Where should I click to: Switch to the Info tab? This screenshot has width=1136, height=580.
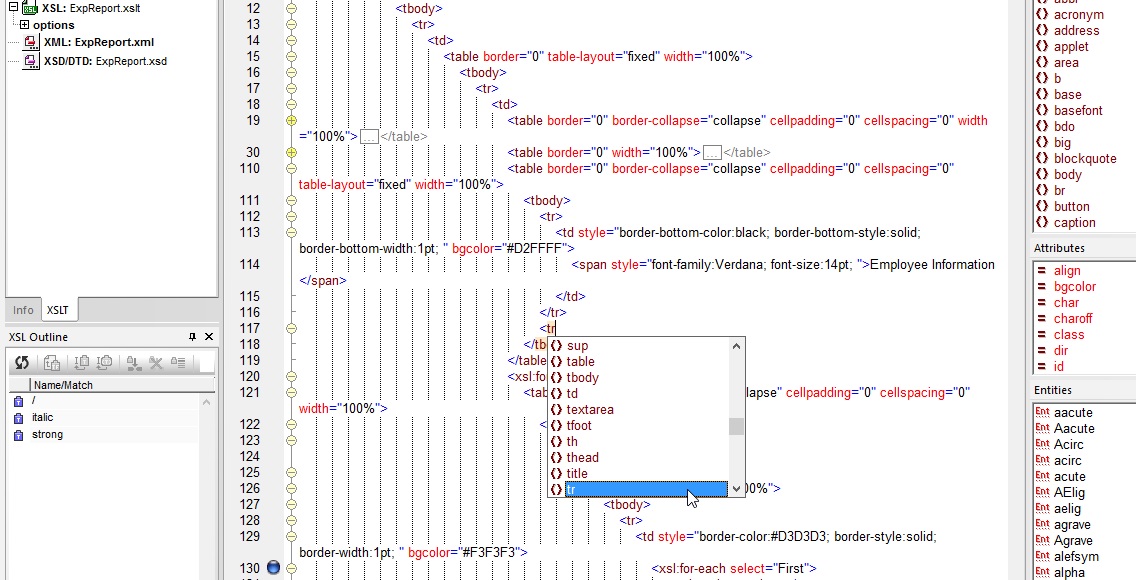click(23, 311)
